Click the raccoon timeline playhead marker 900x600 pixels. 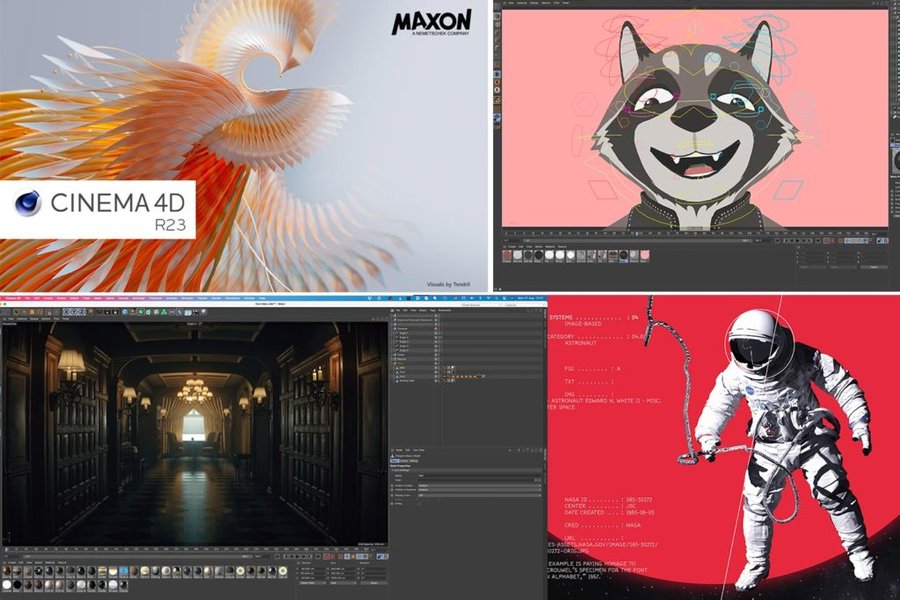pyautogui.click(x=637, y=234)
